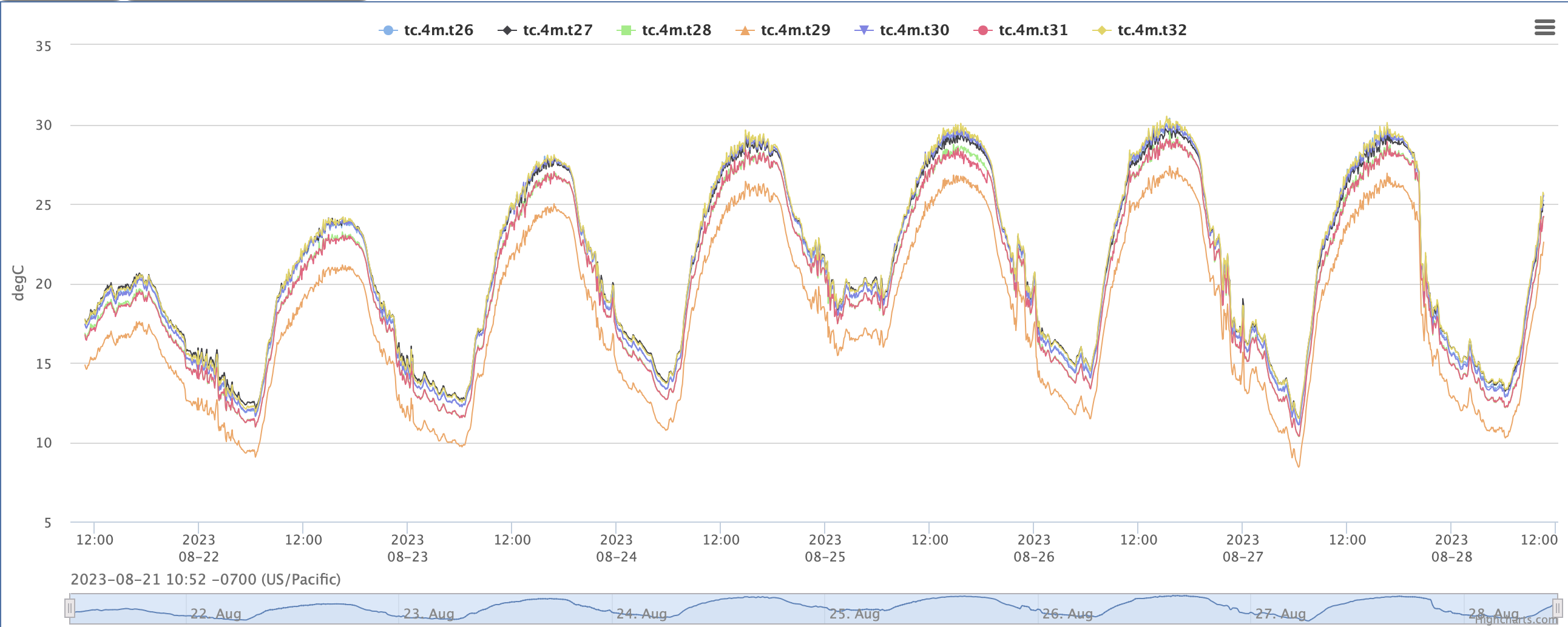Click the tc.4m.t27 black diamond marker
Image resolution: width=1568 pixels, height=627 pixels.
point(507,30)
